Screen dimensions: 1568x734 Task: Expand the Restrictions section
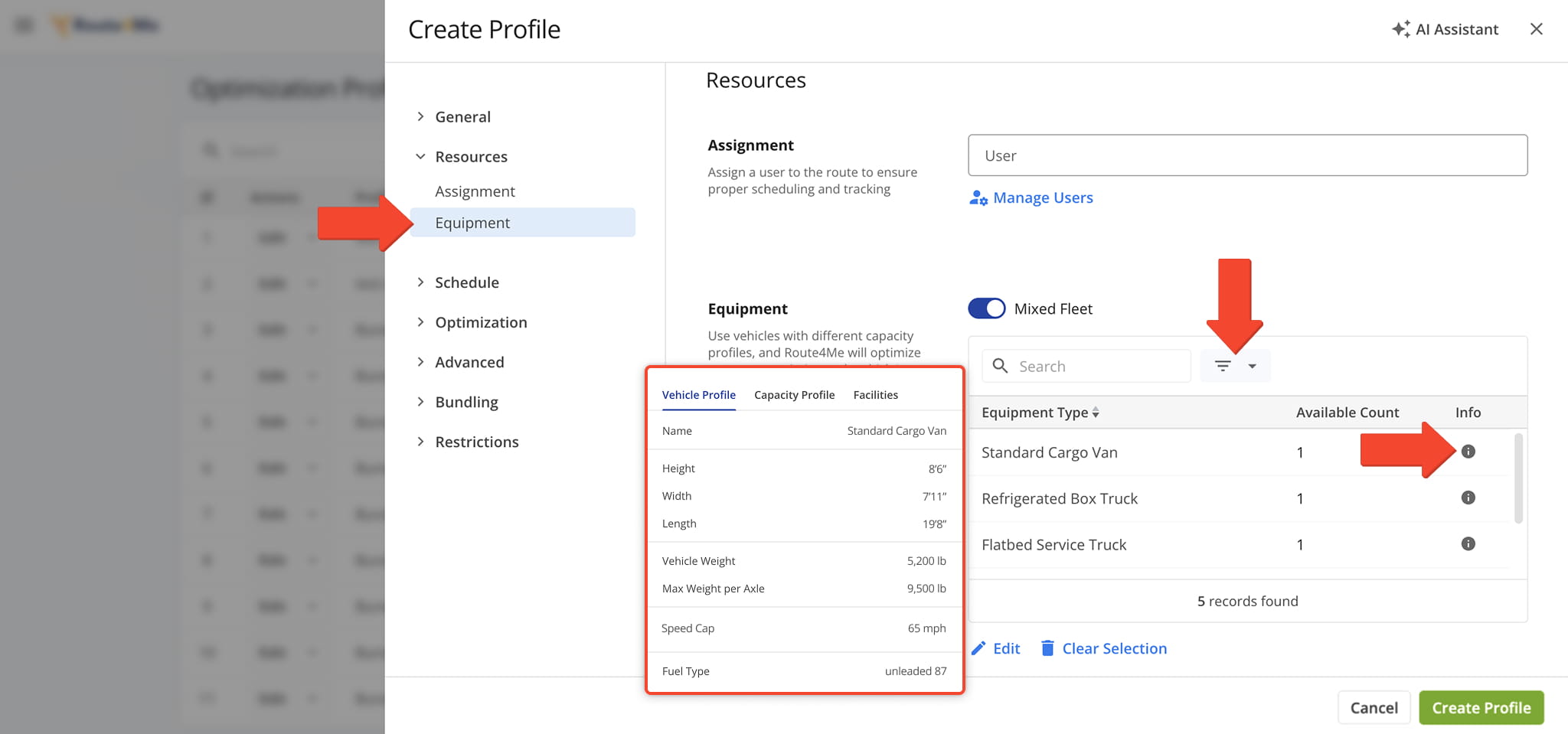click(x=420, y=442)
